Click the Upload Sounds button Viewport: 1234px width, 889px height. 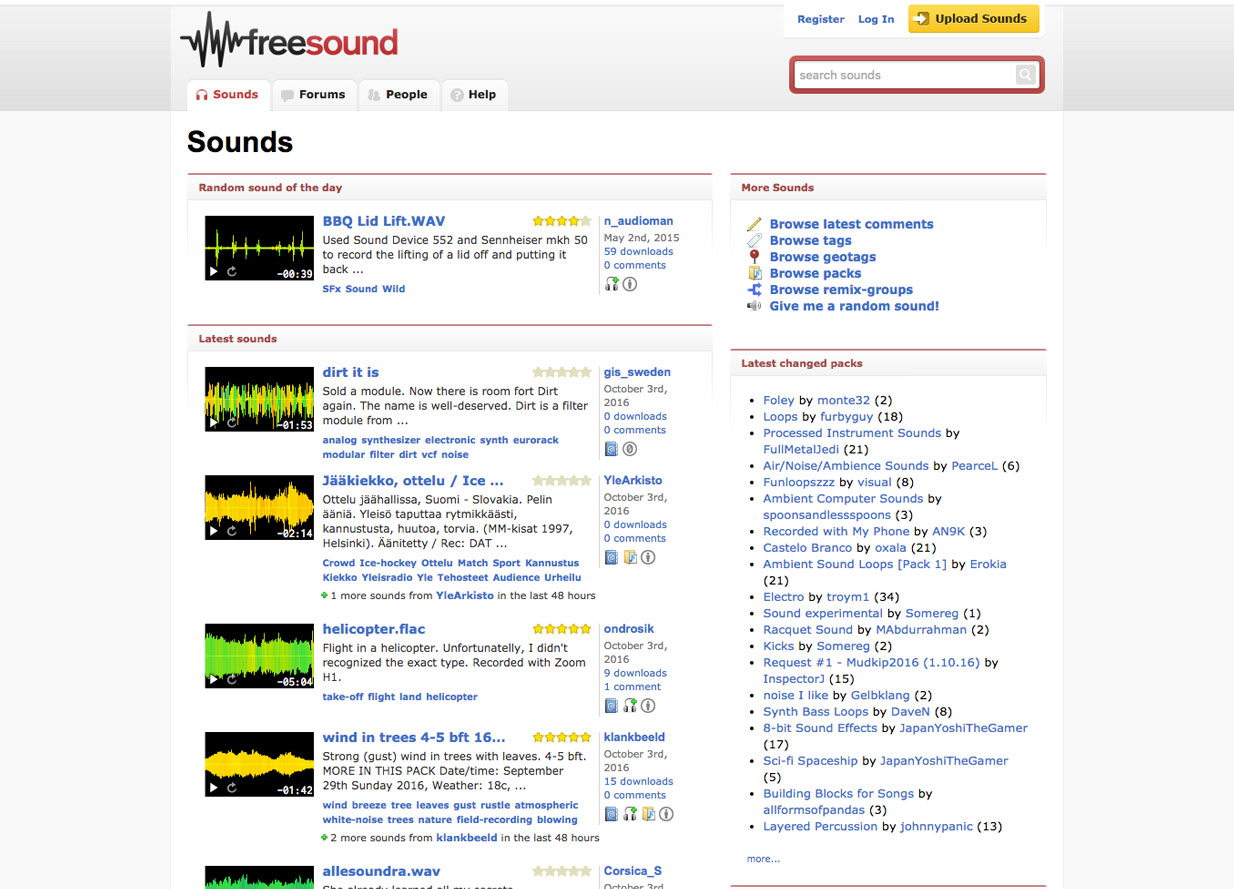(x=973, y=19)
